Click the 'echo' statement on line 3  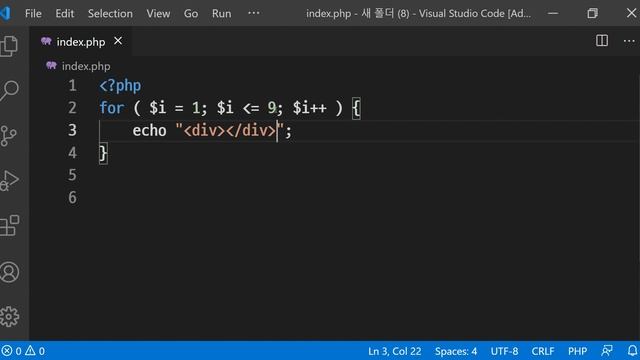click(149, 131)
